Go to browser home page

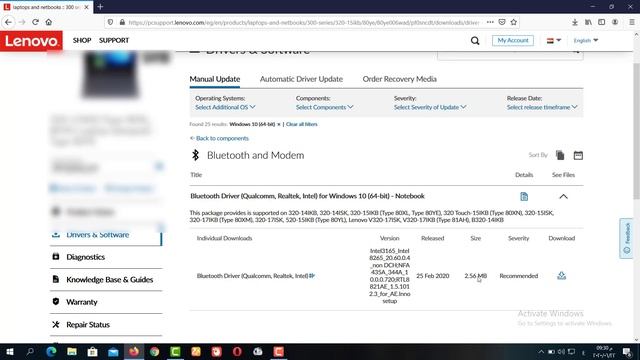point(49,22)
